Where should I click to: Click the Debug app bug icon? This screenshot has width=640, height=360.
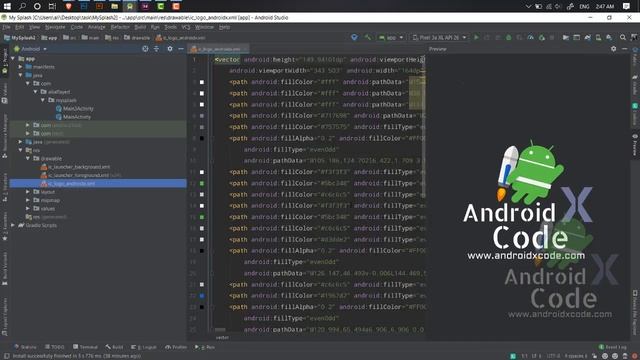(509, 38)
